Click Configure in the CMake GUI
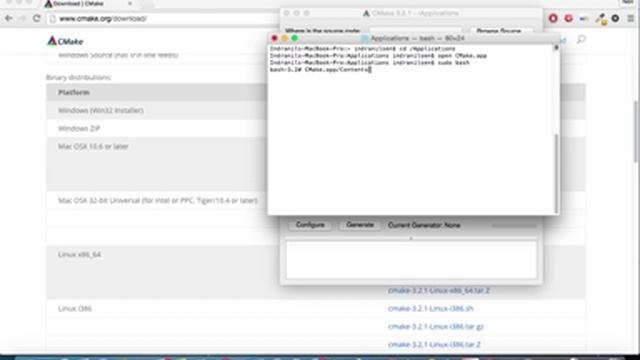640x360 pixels. 310,225
